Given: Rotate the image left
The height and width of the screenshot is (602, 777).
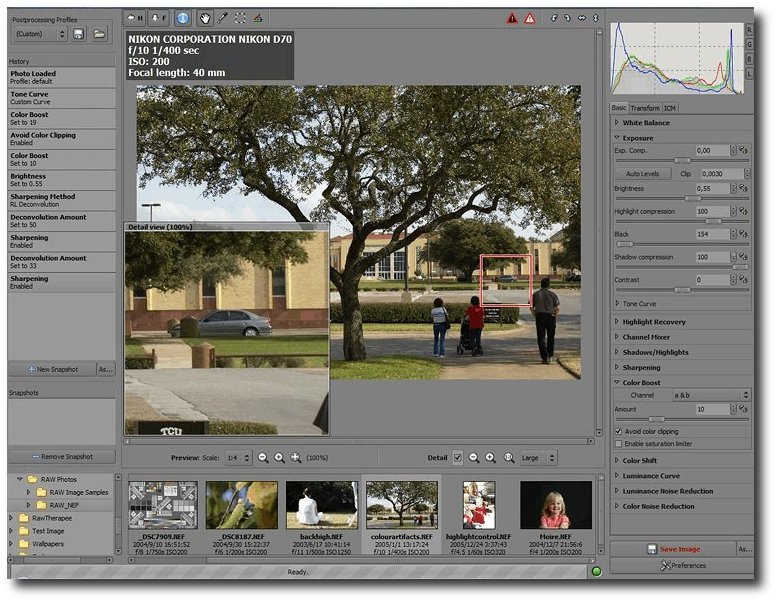Looking at the screenshot, I should 554,18.
